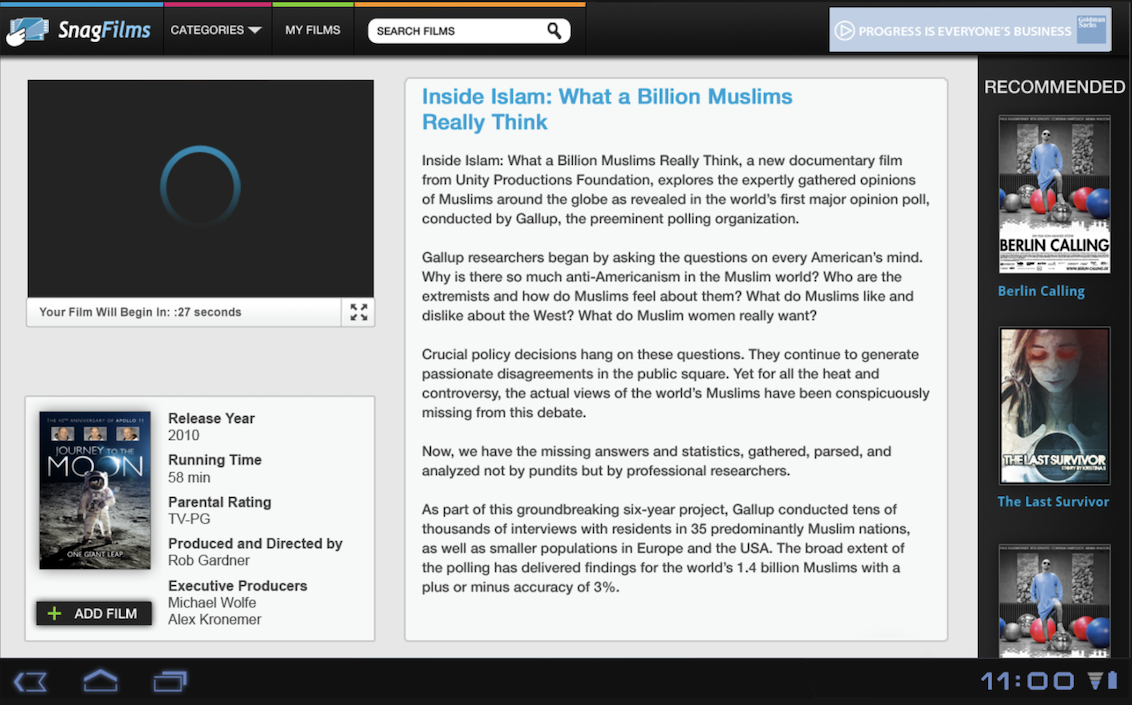Open the Goldman Sachs ad banner
1132x705 pixels.
(x=970, y=30)
